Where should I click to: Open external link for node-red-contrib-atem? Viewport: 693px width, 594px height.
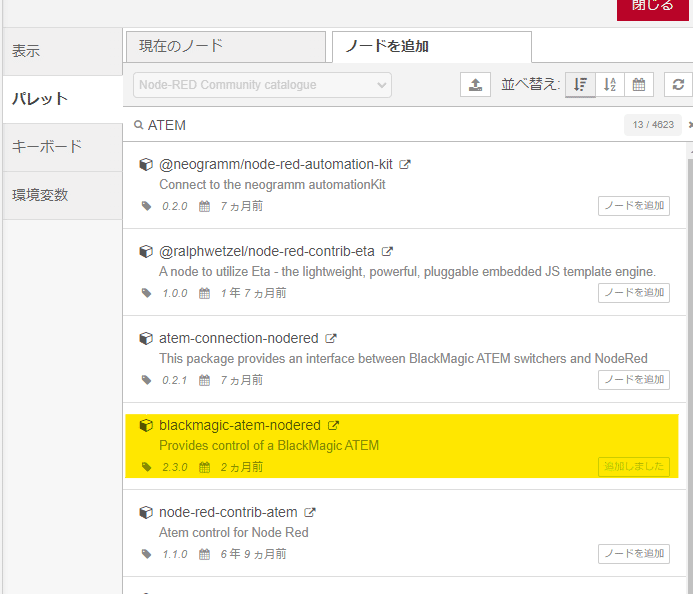point(310,512)
